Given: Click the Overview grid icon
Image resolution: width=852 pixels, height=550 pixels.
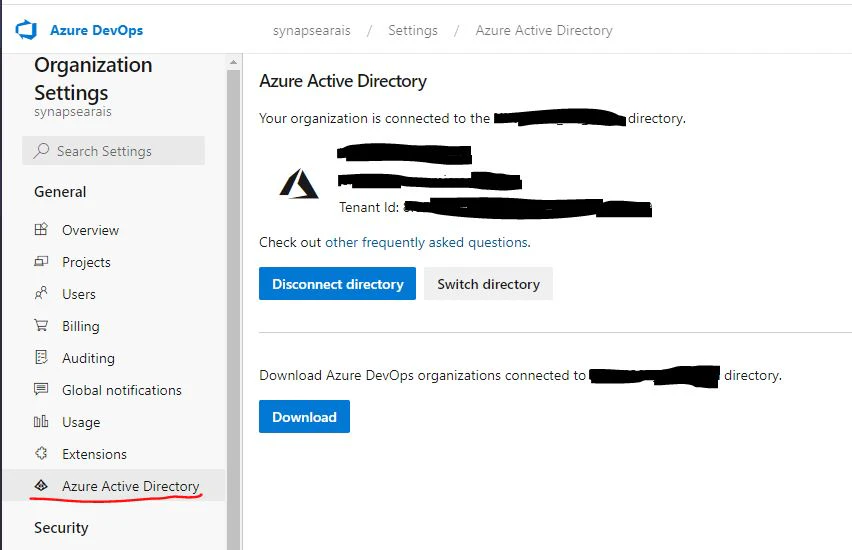Looking at the screenshot, I should (41, 229).
